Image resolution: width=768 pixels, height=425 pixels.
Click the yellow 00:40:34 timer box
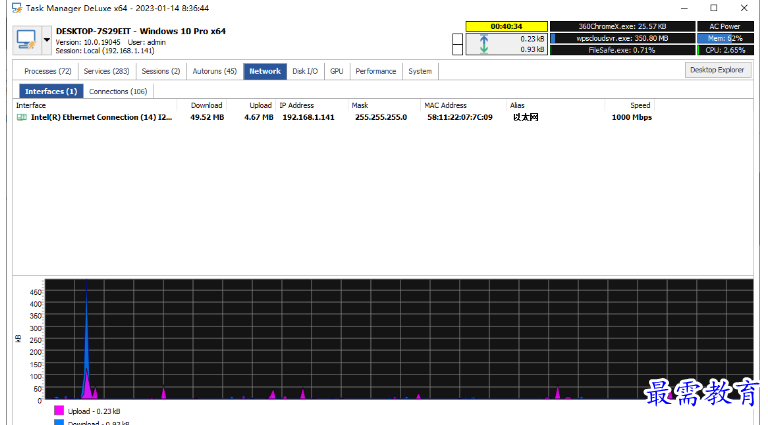click(506, 26)
